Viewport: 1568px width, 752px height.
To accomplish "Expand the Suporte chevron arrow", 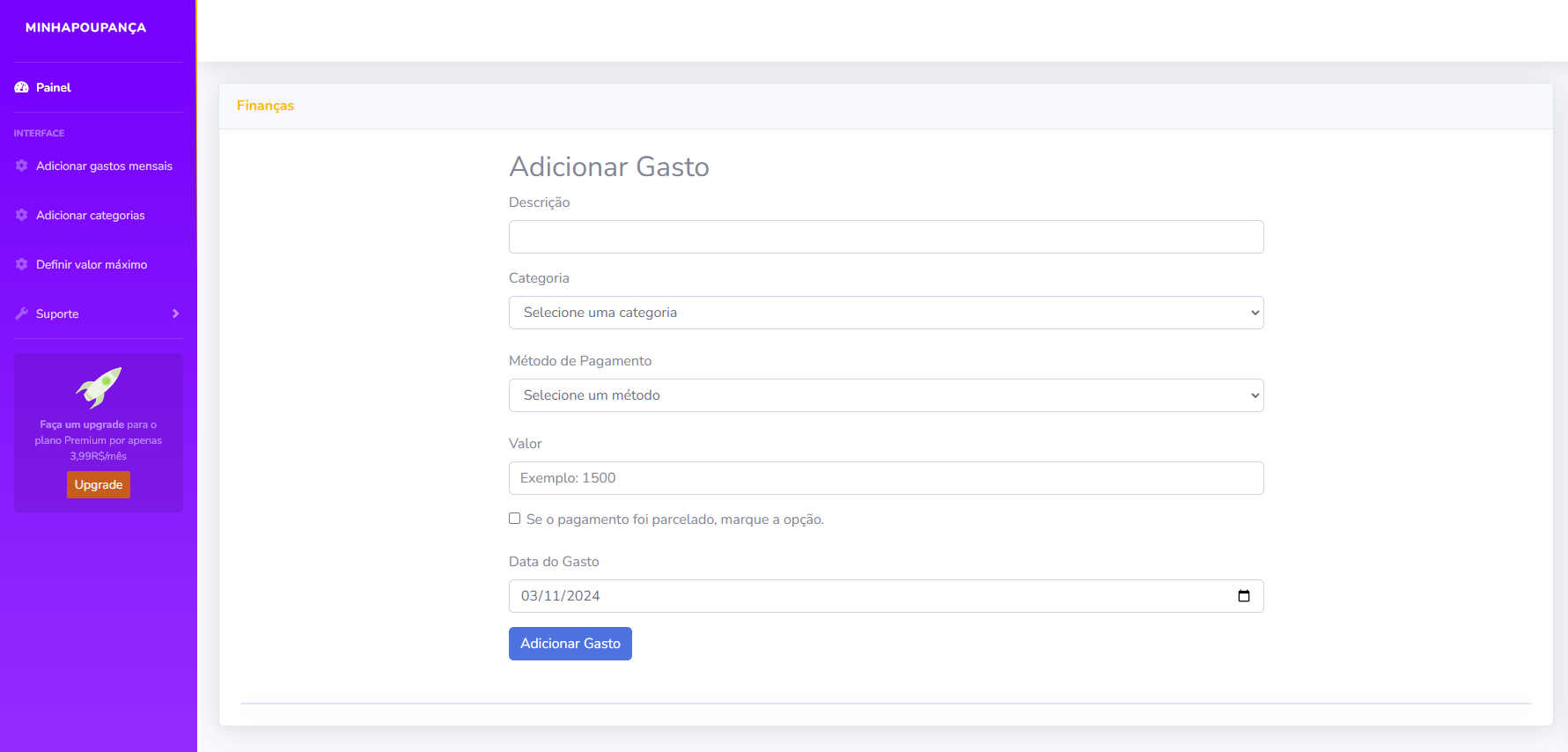I will click(x=175, y=313).
